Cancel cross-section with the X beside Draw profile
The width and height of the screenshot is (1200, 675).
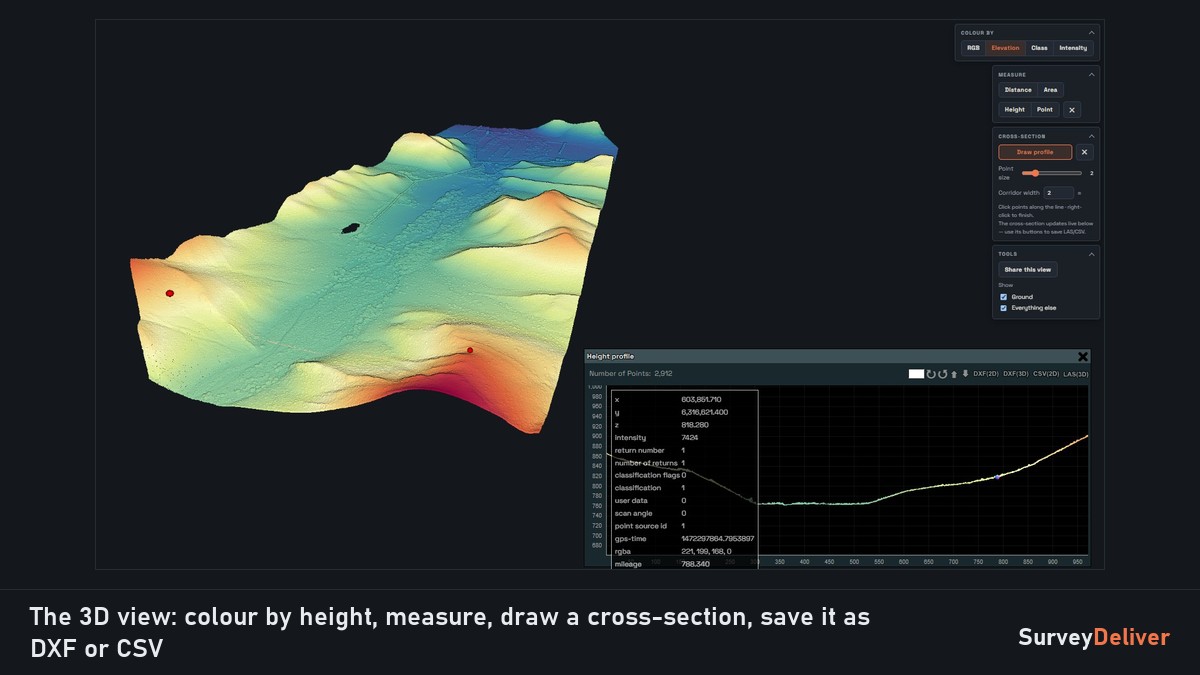(1085, 152)
